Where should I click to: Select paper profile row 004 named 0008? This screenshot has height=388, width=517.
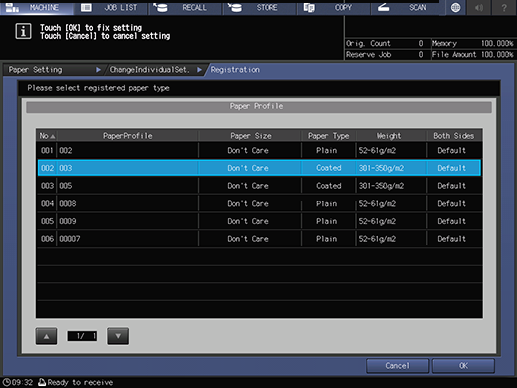tap(259, 203)
